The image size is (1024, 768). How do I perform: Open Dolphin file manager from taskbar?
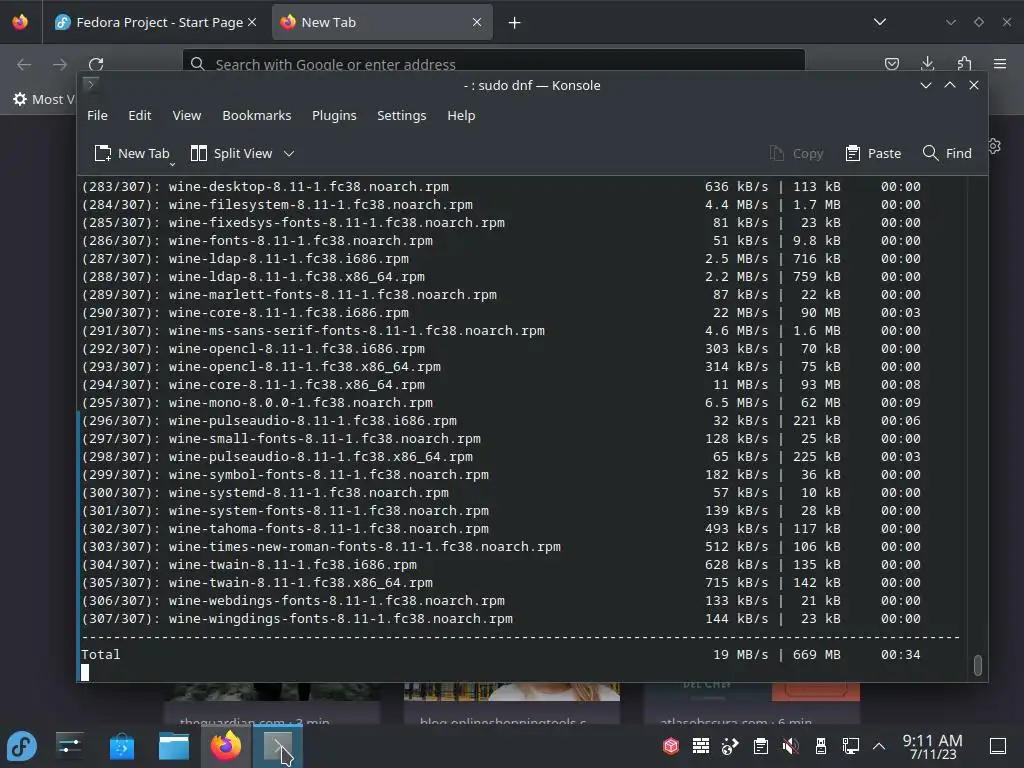(174, 746)
